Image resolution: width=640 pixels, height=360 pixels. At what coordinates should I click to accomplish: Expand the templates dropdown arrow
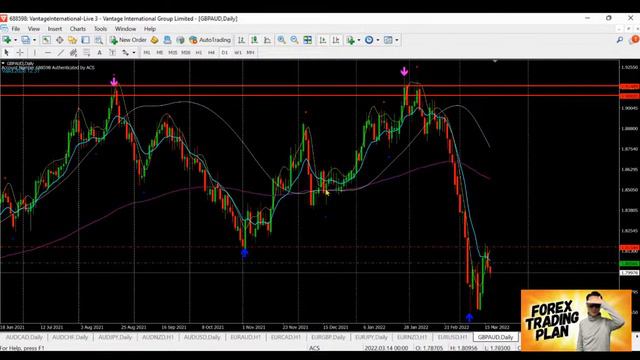click(397, 40)
